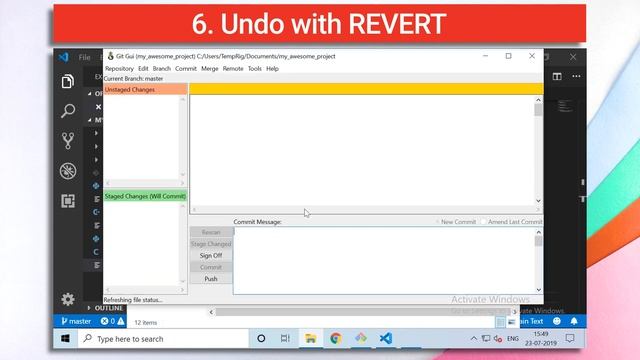This screenshot has height=360, width=640.
Task: Open VS Code Extensions icon
Action: (68, 201)
